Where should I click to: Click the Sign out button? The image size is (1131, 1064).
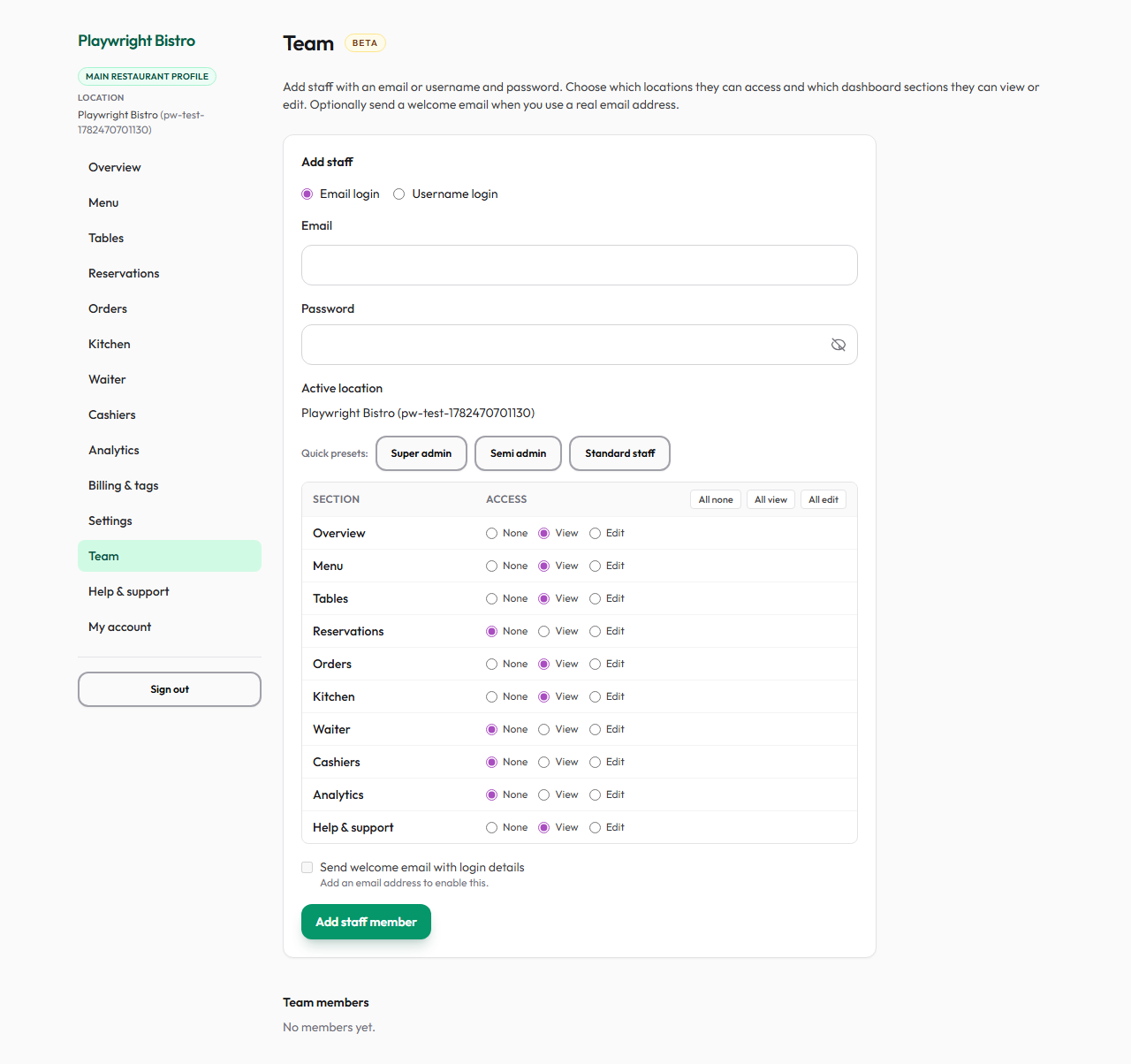click(x=170, y=689)
